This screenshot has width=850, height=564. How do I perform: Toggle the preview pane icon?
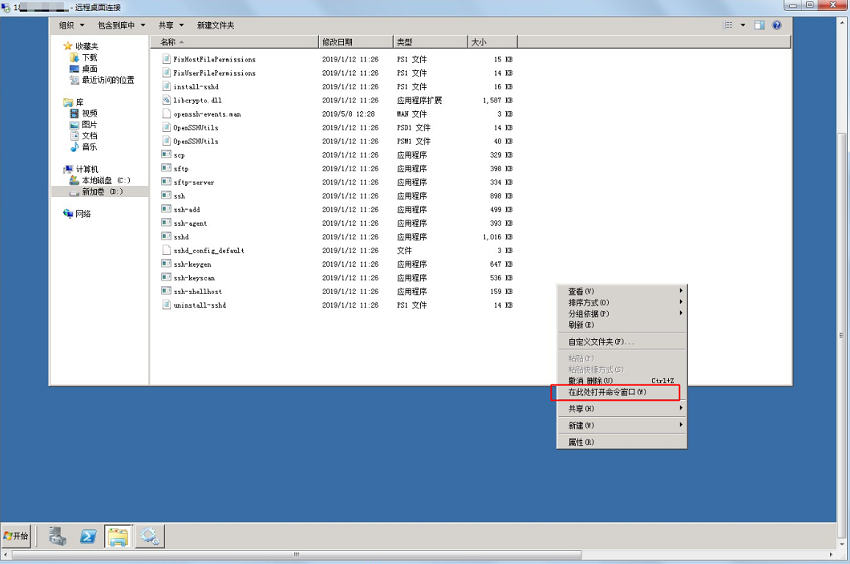point(759,25)
